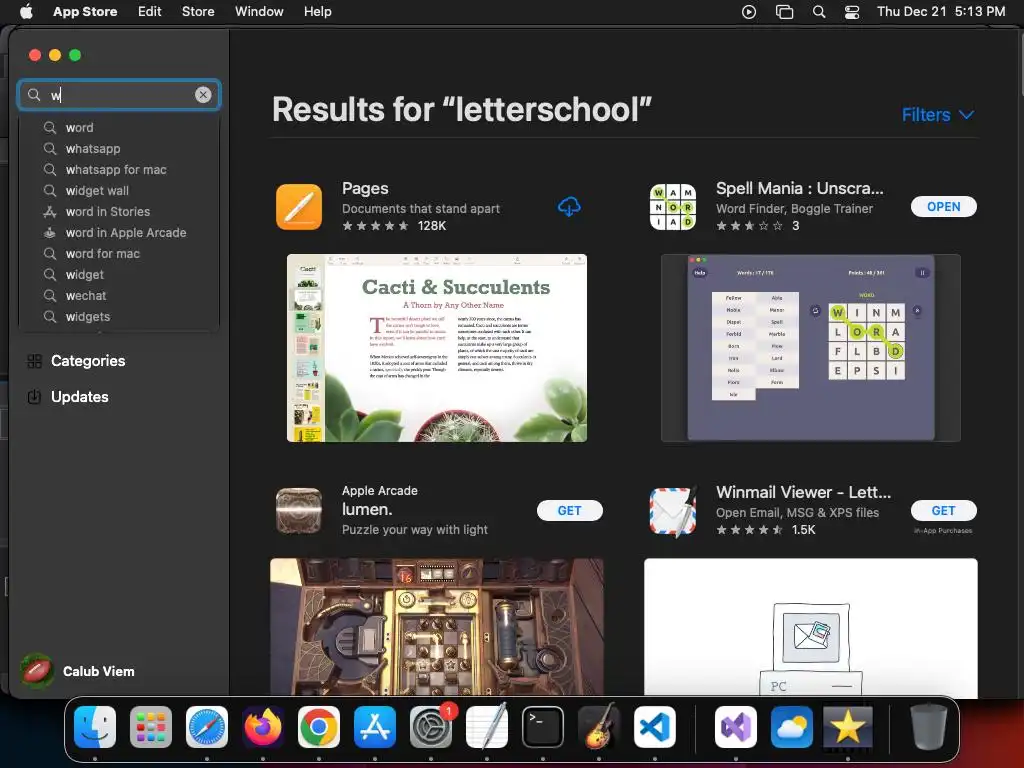Open the Pages app title link
The image size is (1024, 768).
pos(365,188)
